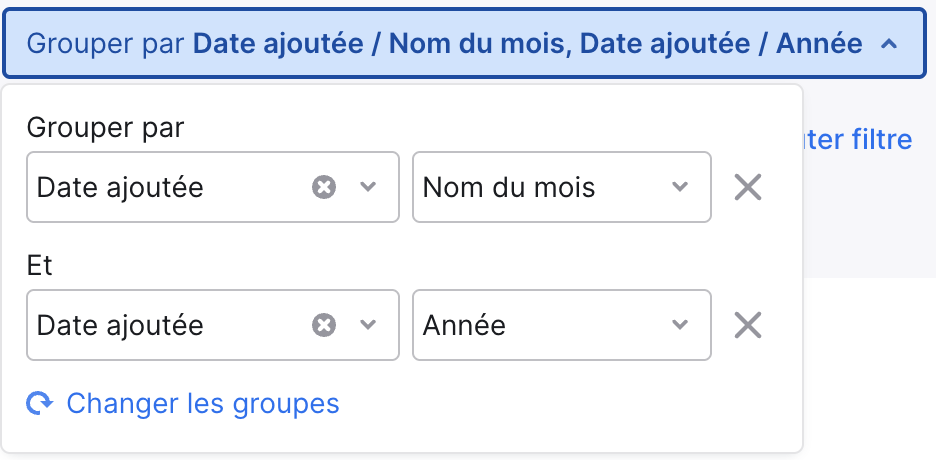Click the bold Date ajoutée / Année header text
This screenshot has height=460, width=936.
pyautogui.click(x=721, y=44)
